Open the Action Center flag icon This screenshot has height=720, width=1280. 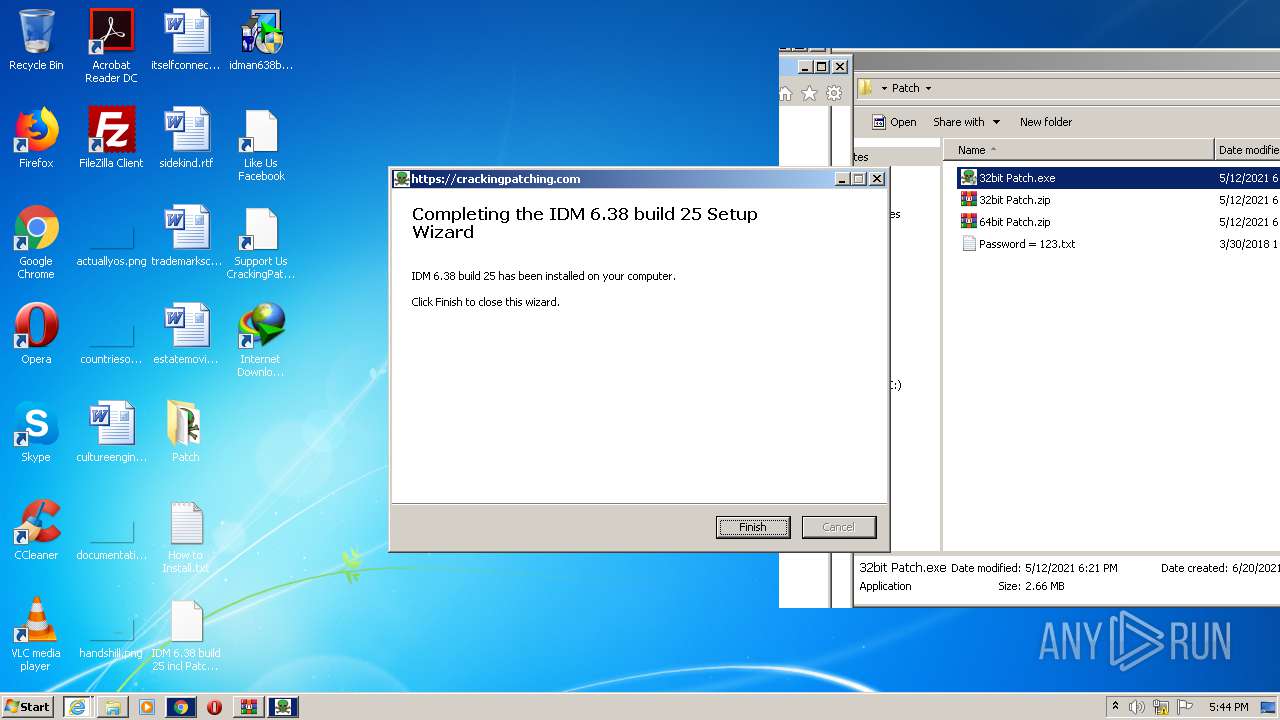(x=1185, y=707)
